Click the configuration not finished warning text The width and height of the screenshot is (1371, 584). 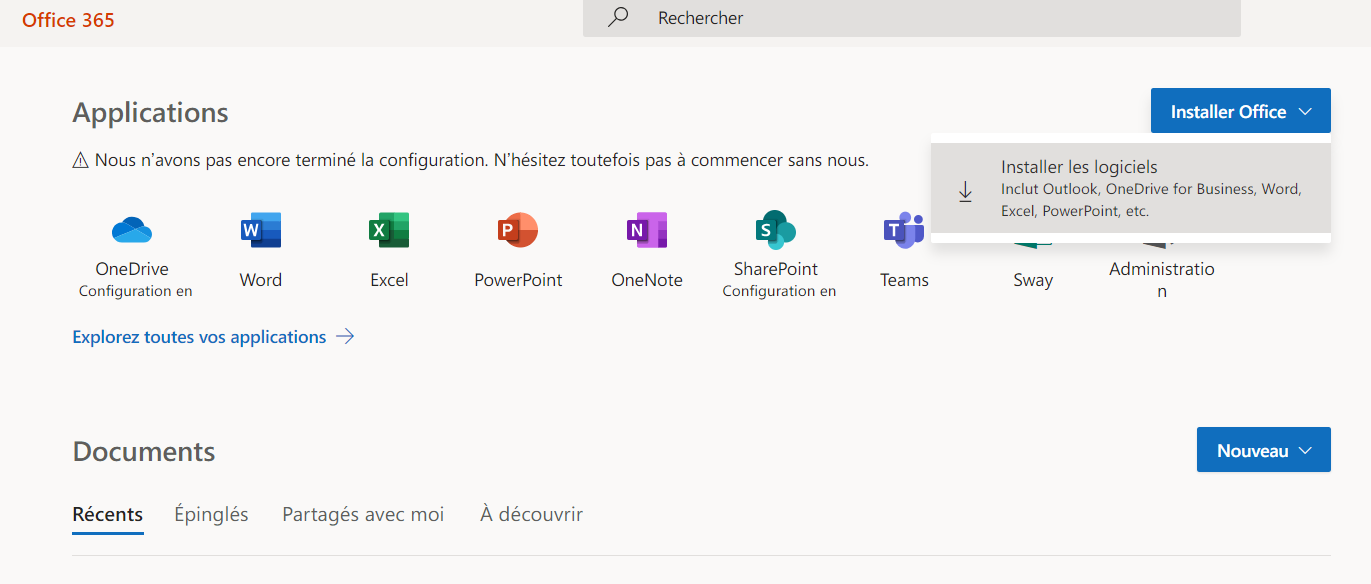pos(482,160)
